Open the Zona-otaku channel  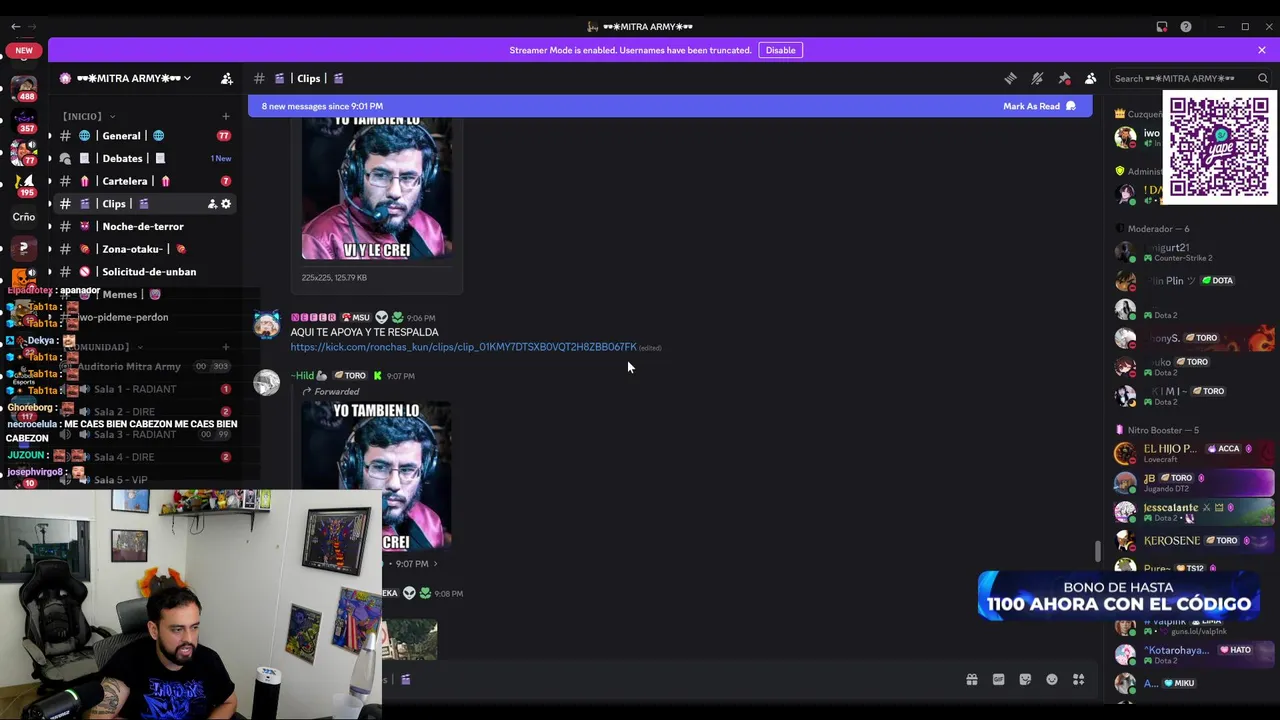143,249
